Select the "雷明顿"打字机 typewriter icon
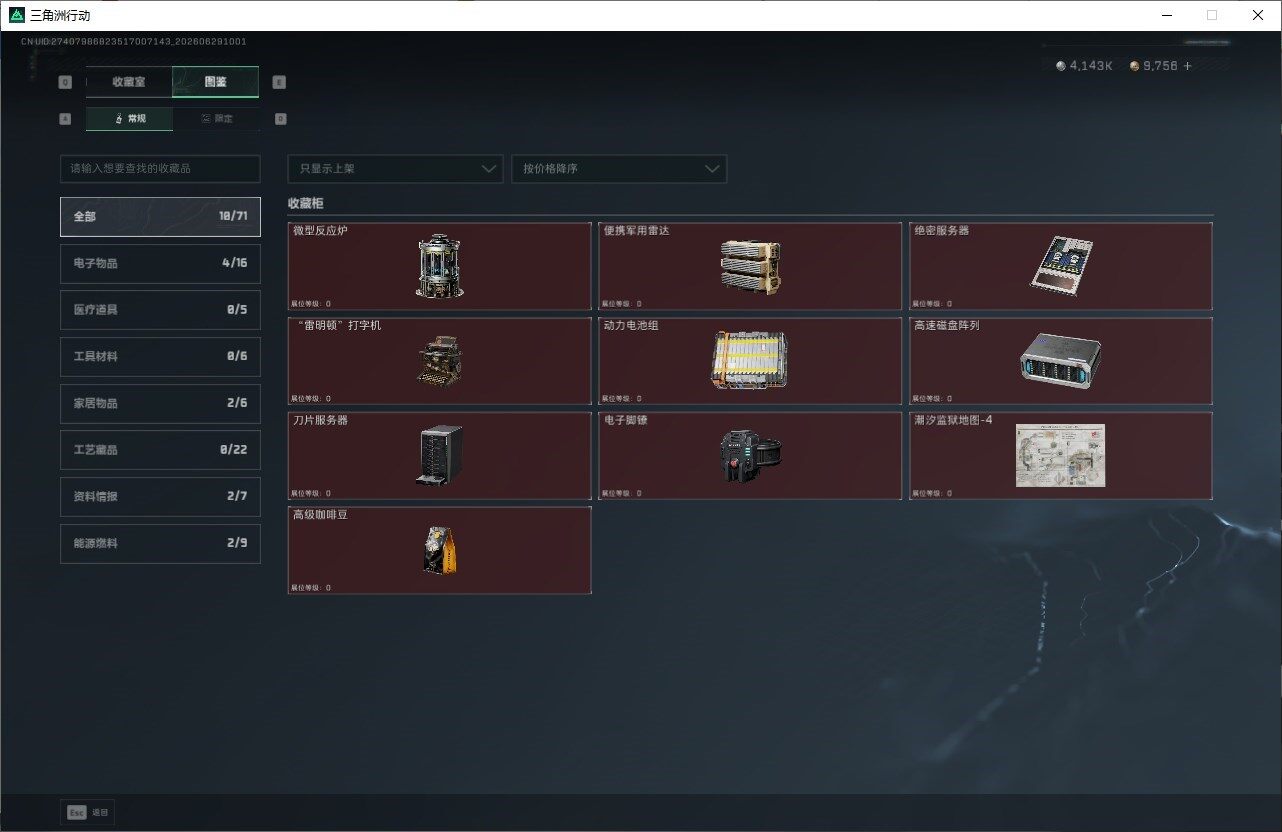The width and height of the screenshot is (1282, 832). pyautogui.click(x=440, y=360)
